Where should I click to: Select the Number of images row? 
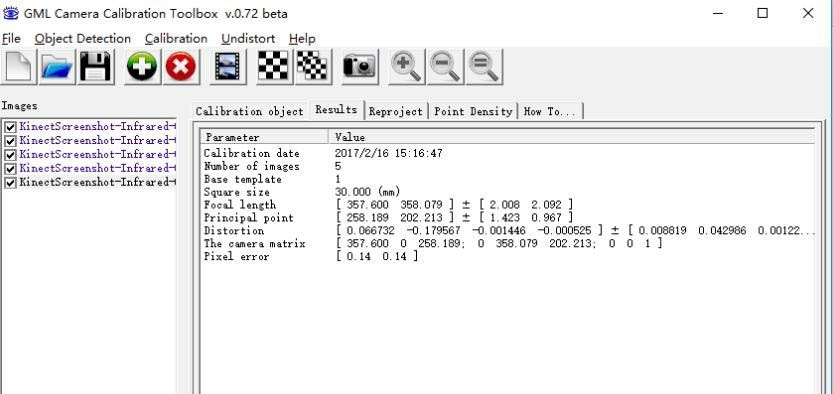[508, 166]
